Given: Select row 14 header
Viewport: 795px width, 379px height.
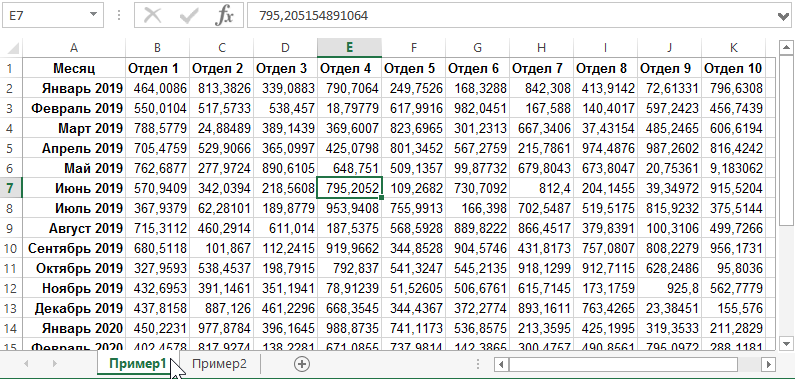Looking at the screenshot, I should (11, 328).
